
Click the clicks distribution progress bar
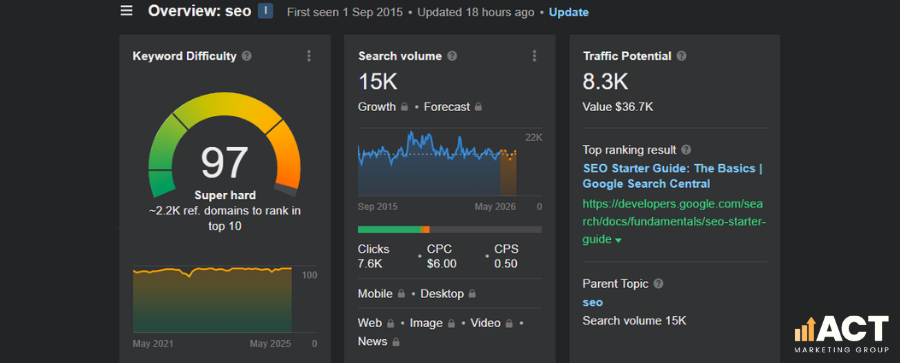tap(449, 229)
